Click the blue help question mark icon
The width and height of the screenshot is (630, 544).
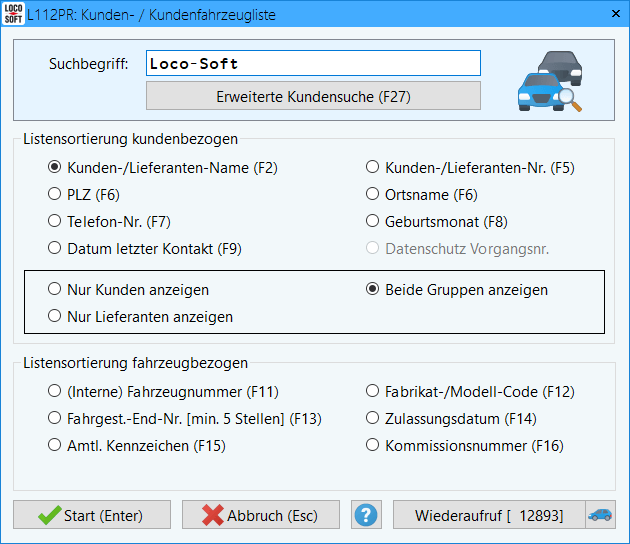pos(367,515)
